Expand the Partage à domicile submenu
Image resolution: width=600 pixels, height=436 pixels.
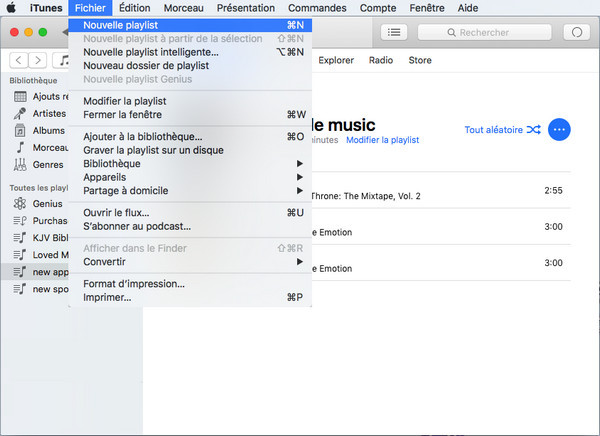190,191
